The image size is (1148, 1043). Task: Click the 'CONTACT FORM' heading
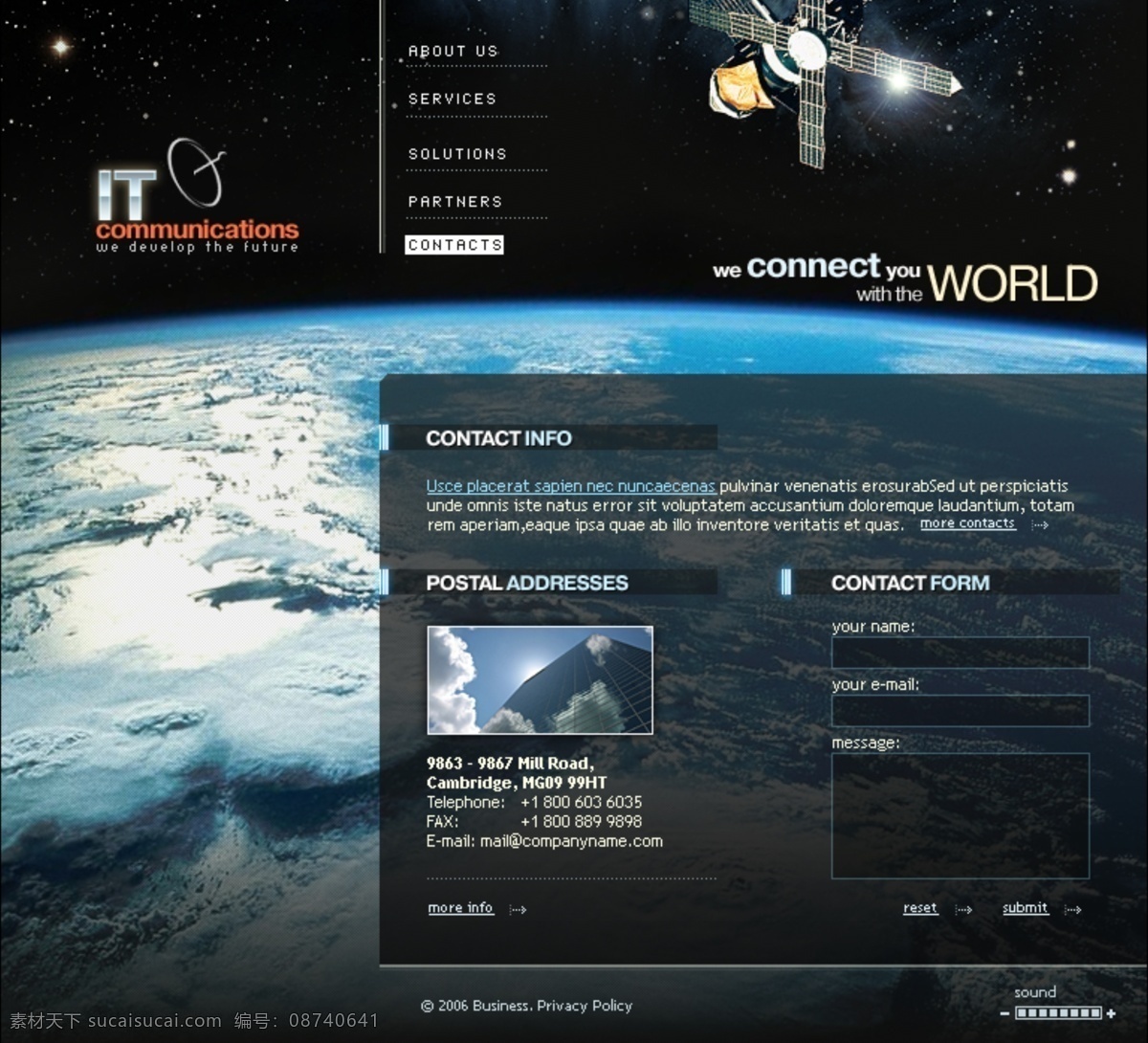click(x=910, y=583)
